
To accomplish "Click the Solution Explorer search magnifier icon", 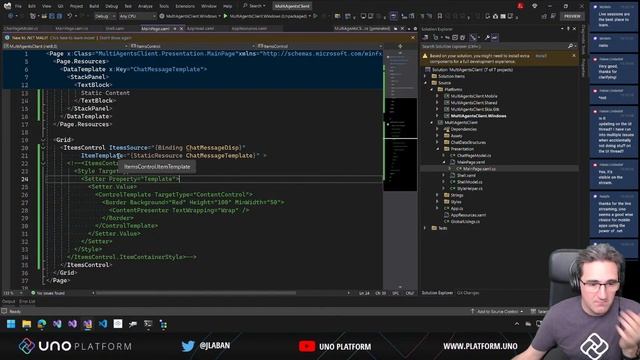I will pyautogui.click(x=570, y=47).
